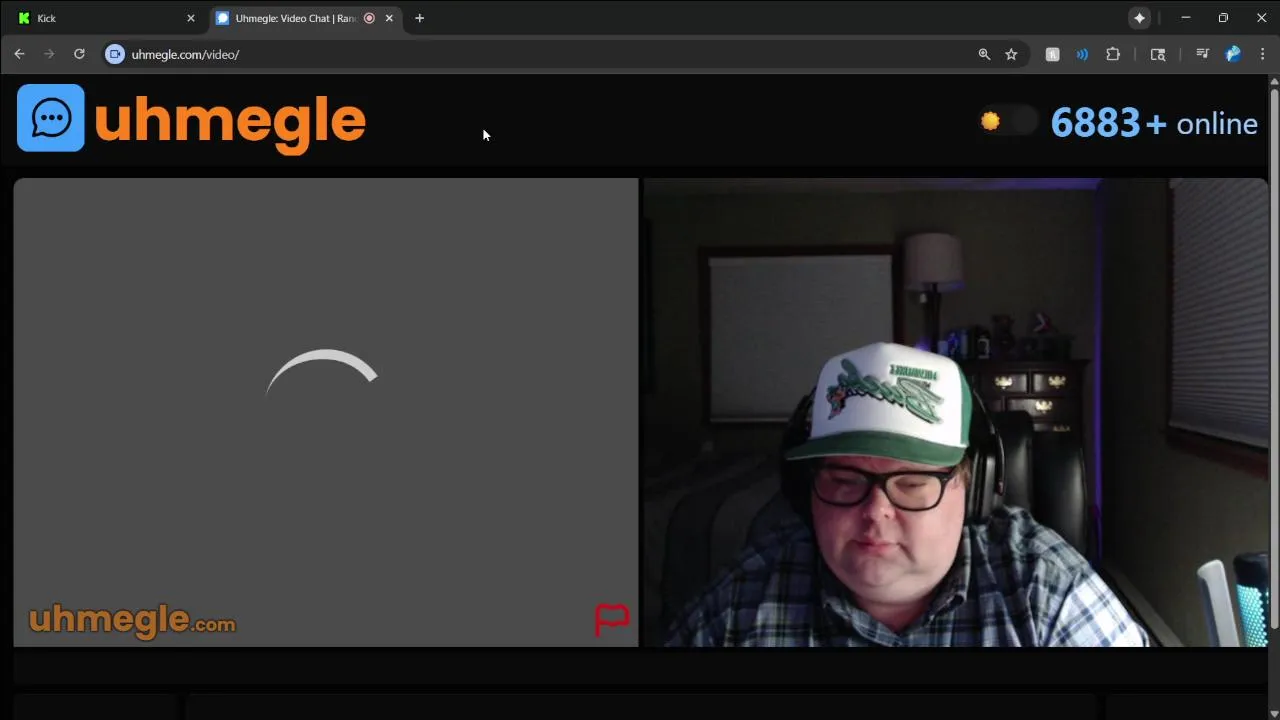
Task: Click the recording indicator on Uhmegle tab
Action: pyautogui.click(x=369, y=18)
